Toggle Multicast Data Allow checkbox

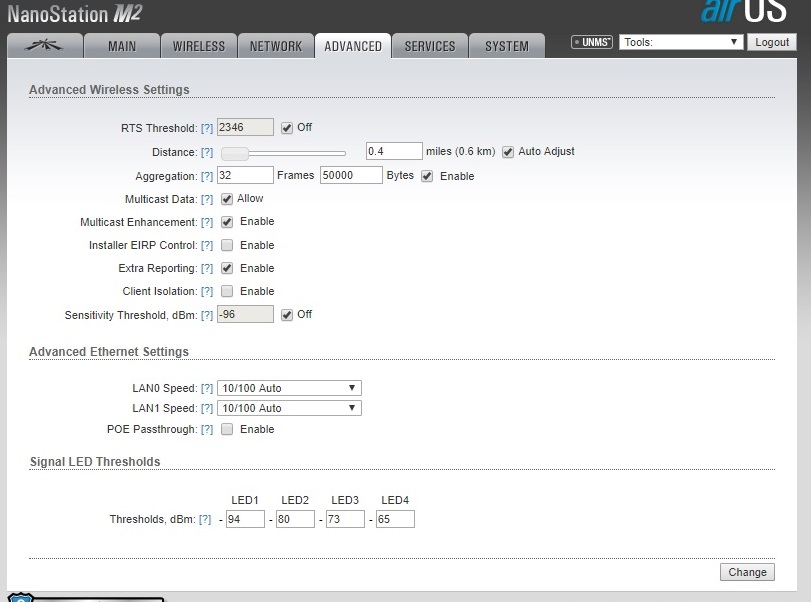227,199
